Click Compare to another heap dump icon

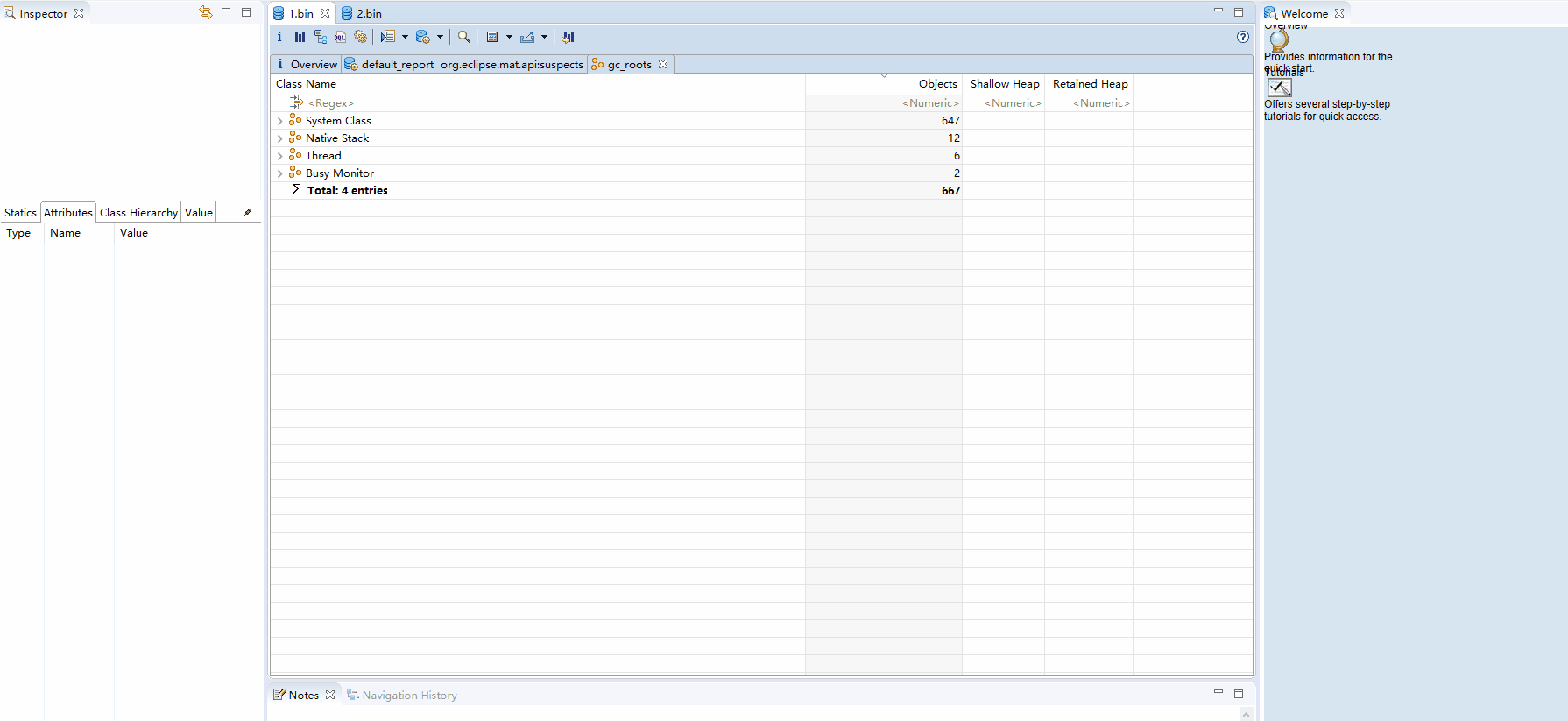click(x=568, y=37)
